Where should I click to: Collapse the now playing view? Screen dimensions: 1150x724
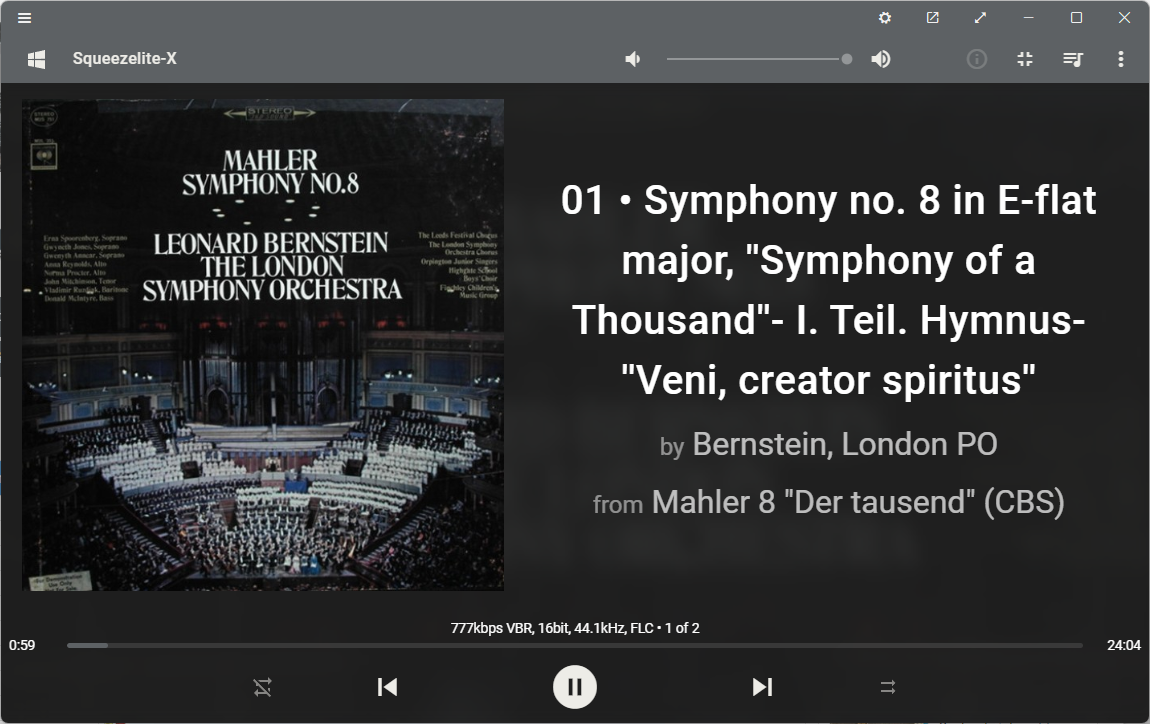tap(1025, 59)
